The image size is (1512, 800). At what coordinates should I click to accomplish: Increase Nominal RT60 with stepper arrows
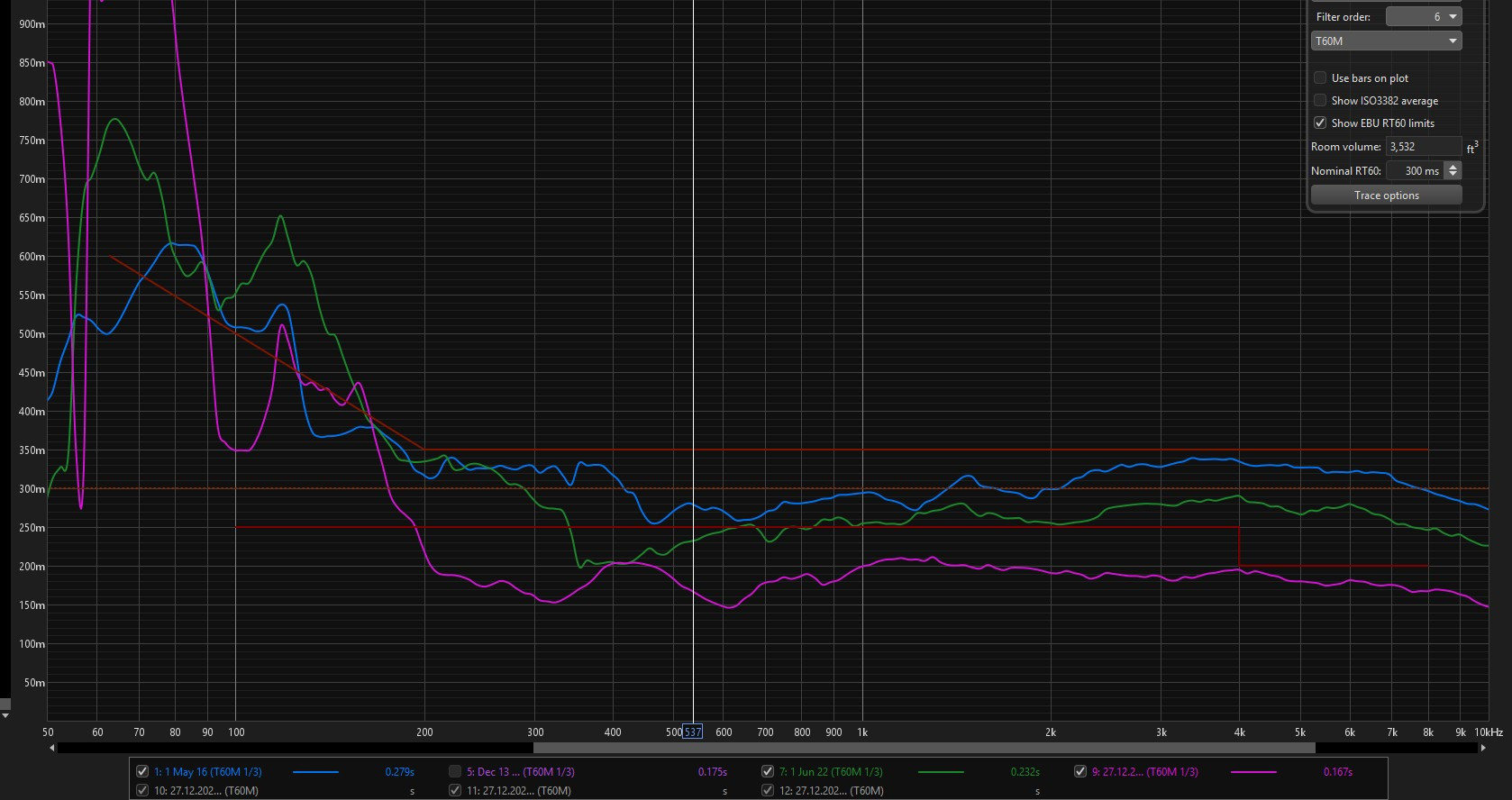(x=1453, y=167)
